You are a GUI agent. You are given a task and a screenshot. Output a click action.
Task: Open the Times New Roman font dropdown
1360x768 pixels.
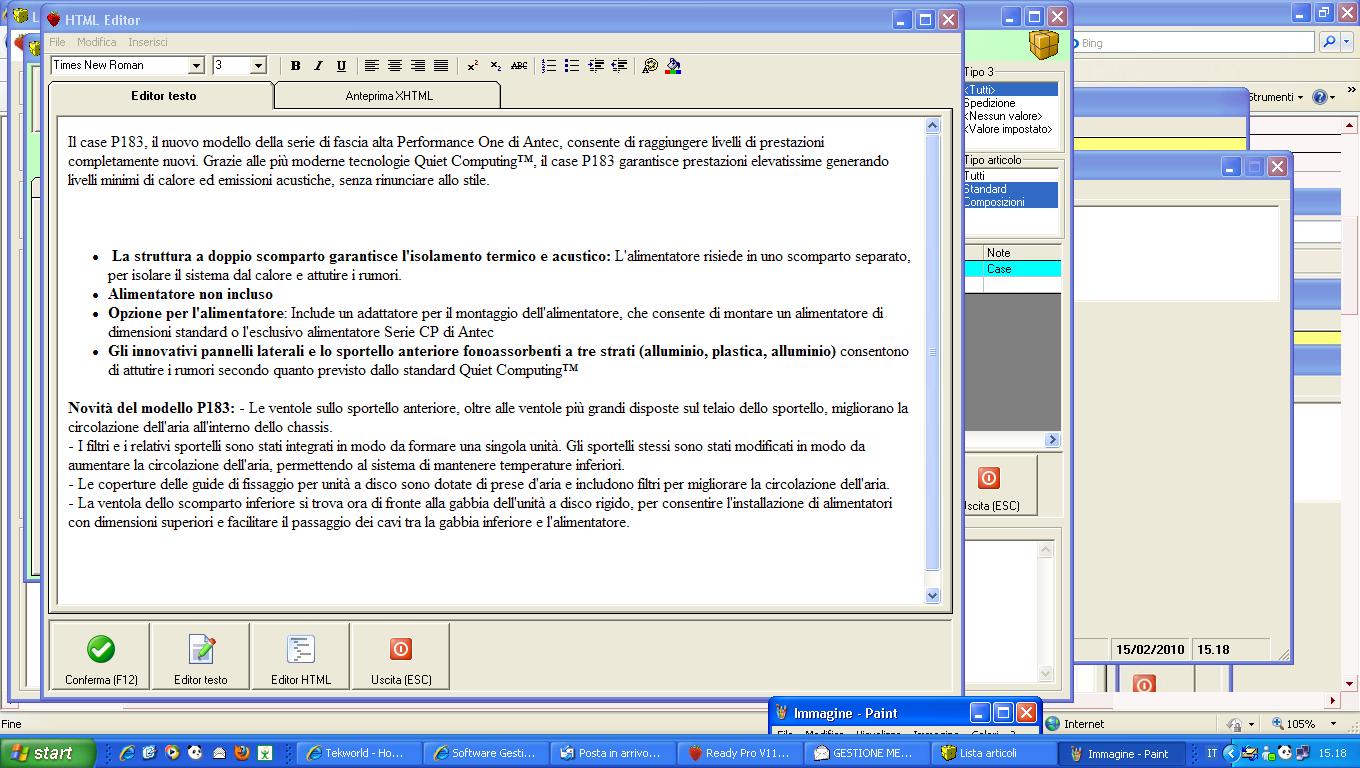click(196, 65)
